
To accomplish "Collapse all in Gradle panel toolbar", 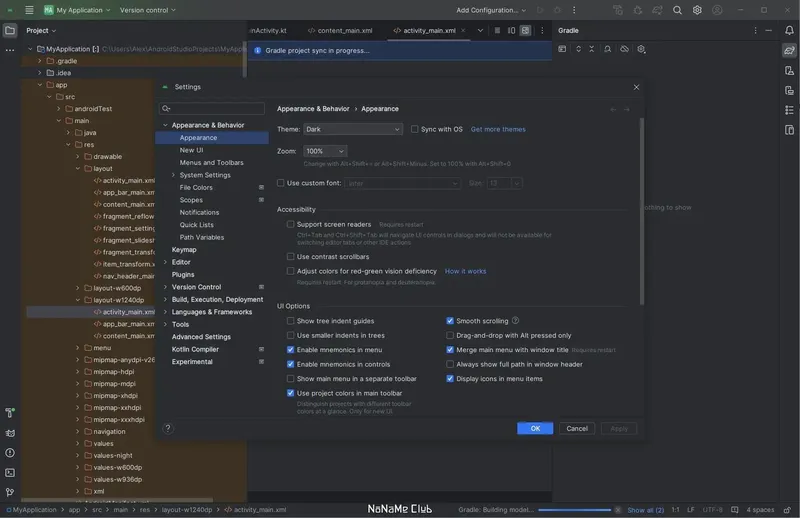I will point(592,49).
